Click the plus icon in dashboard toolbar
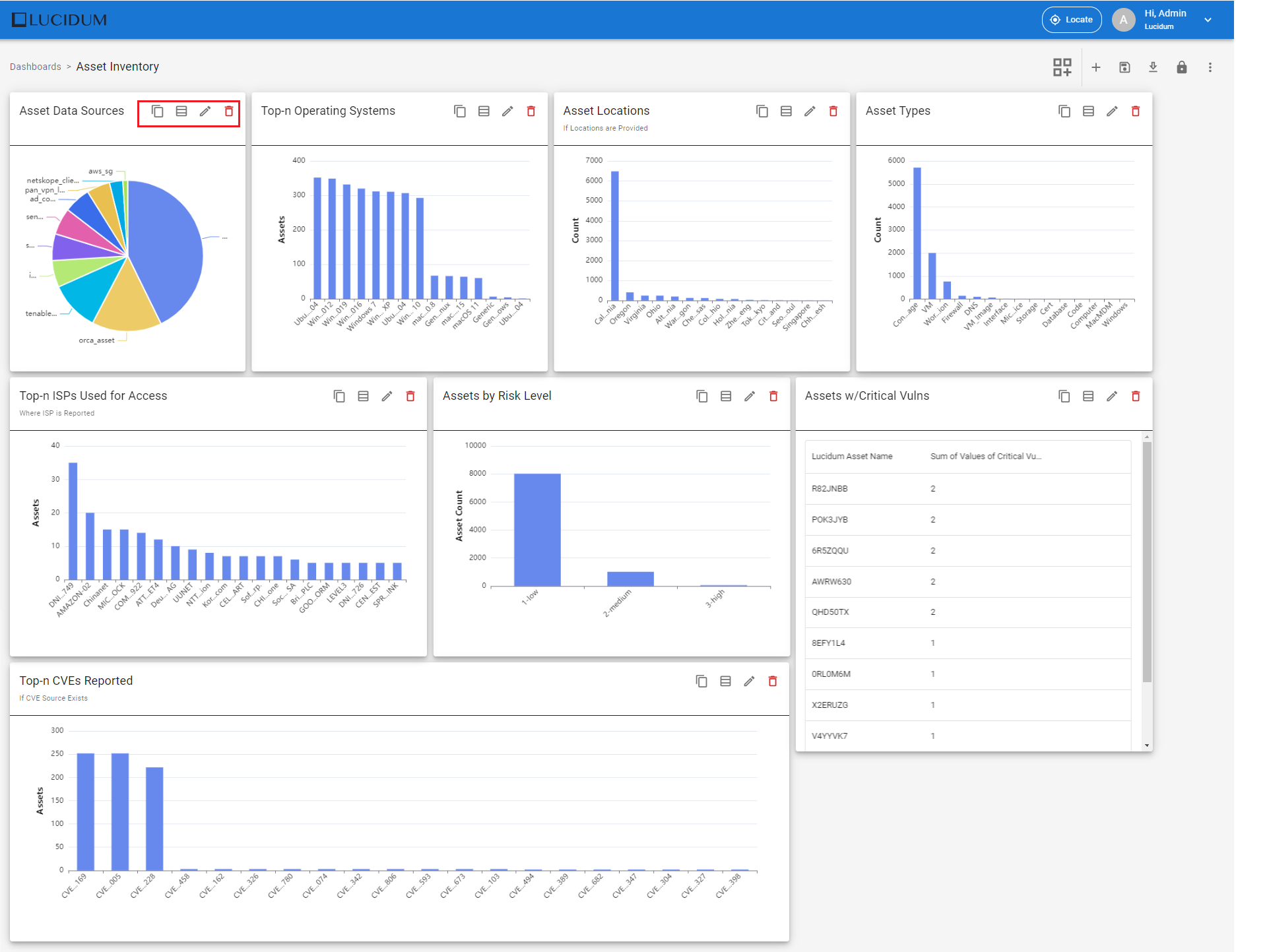Screen dimensions: 1267x952 (x=1095, y=67)
